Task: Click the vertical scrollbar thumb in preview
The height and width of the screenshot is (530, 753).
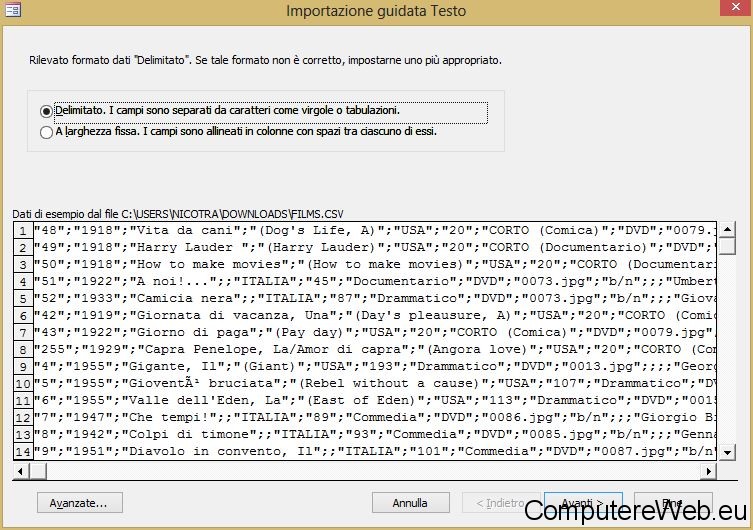Action: tap(727, 246)
